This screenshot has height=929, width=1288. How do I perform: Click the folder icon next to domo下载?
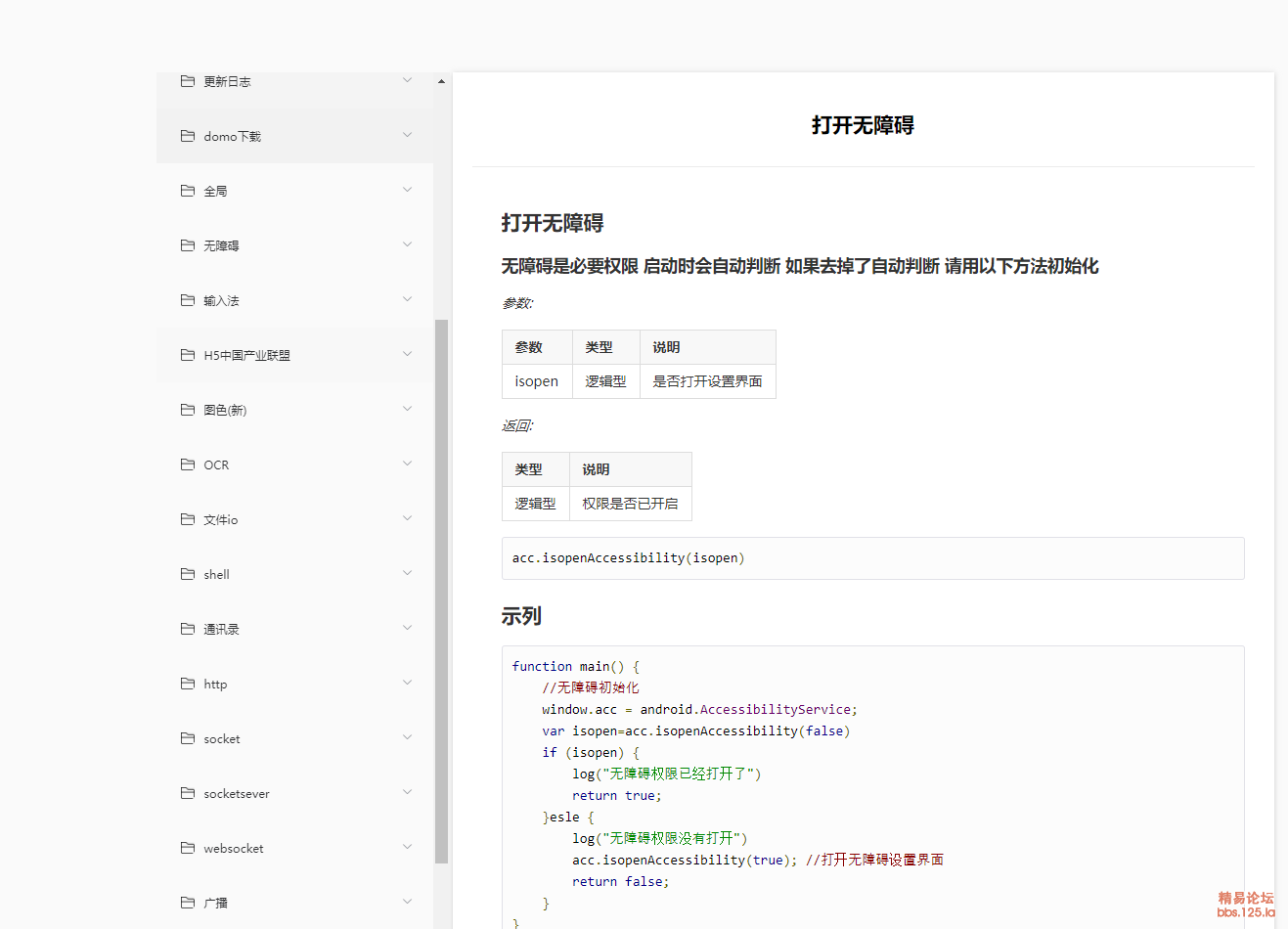click(x=188, y=136)
